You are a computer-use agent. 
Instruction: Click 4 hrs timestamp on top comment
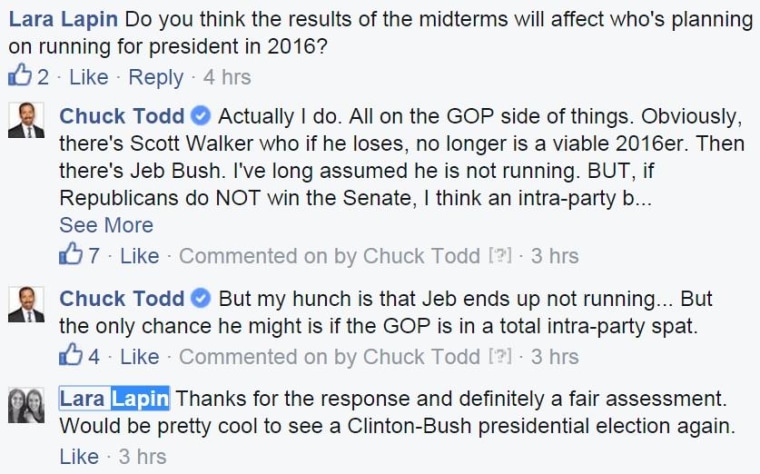coord(227,77)
